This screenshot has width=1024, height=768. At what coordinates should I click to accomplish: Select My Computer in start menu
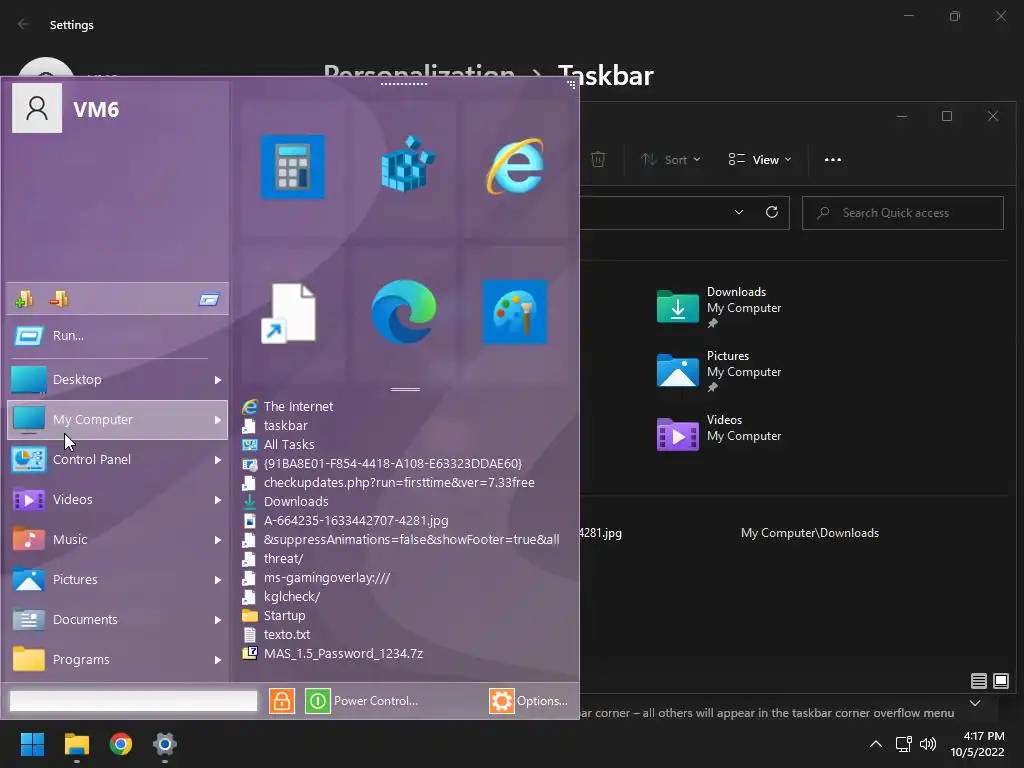tap(118, 419)
